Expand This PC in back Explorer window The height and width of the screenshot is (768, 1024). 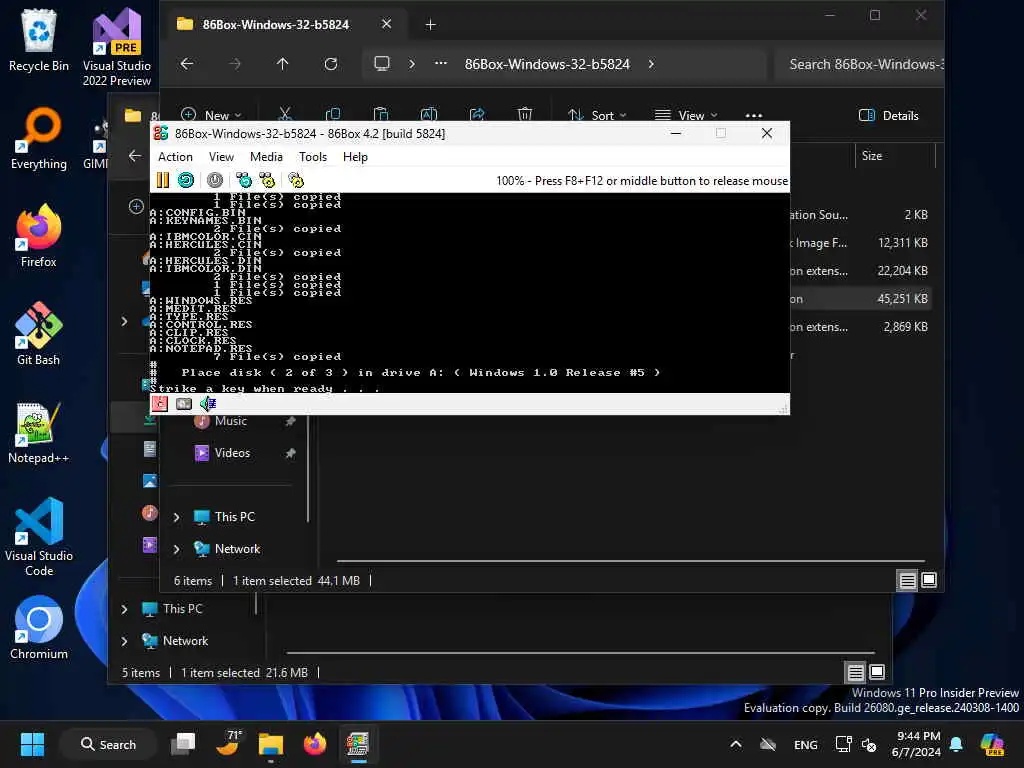click(x=124, y=609)
